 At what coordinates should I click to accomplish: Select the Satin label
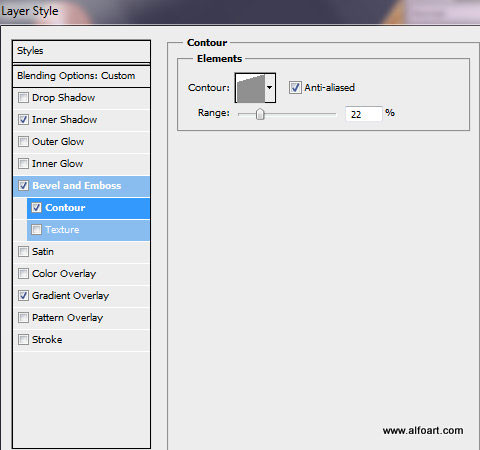pos(43,252)
